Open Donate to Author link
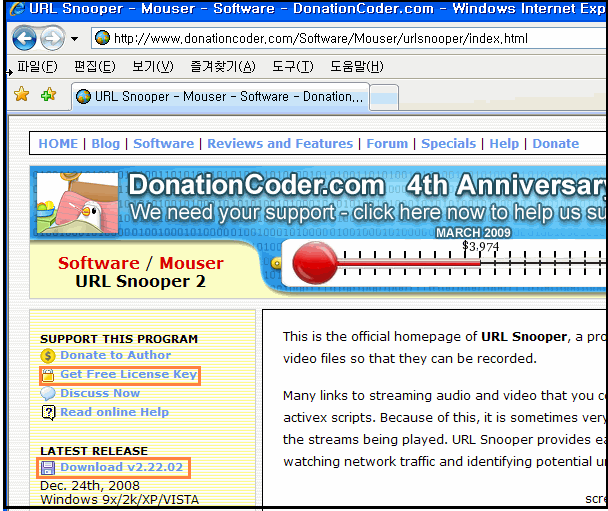This screenshot has width=608, height=511. (x=116, y=355)
